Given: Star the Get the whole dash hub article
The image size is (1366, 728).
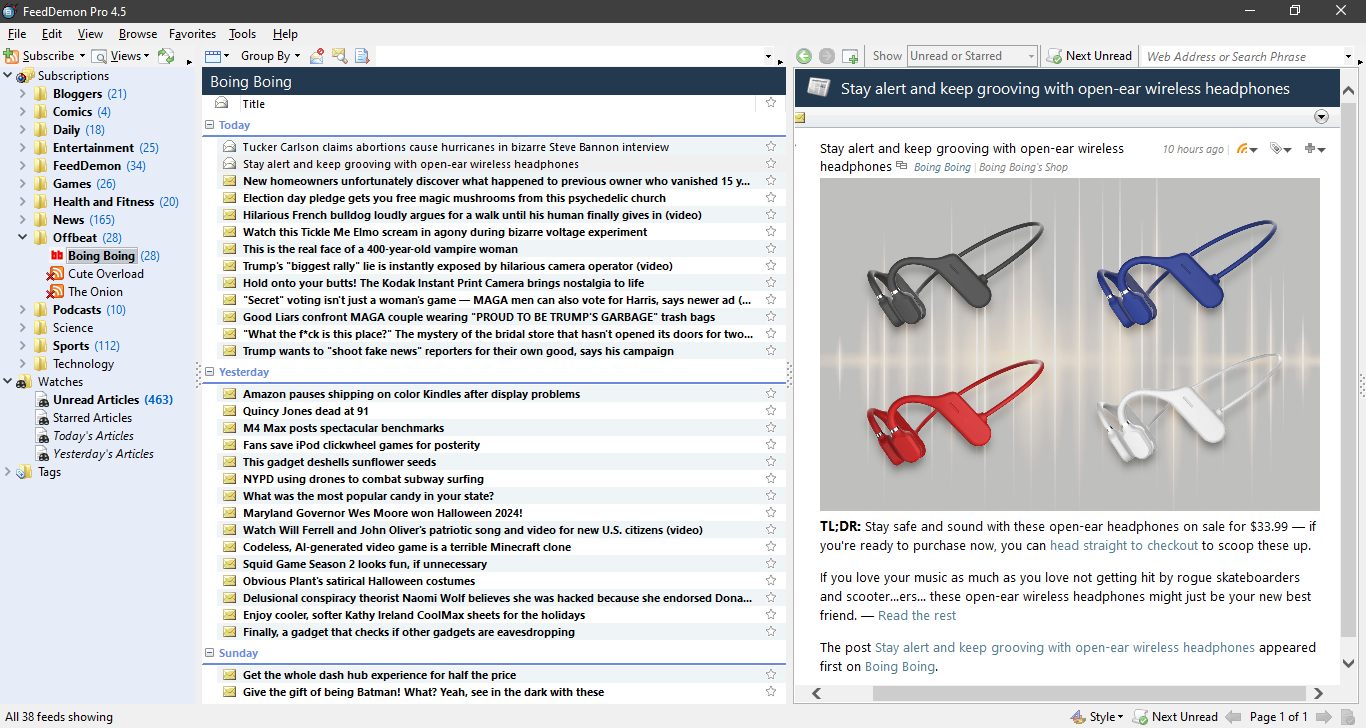Looking at the screenshot, I should (x=770, y=675).
